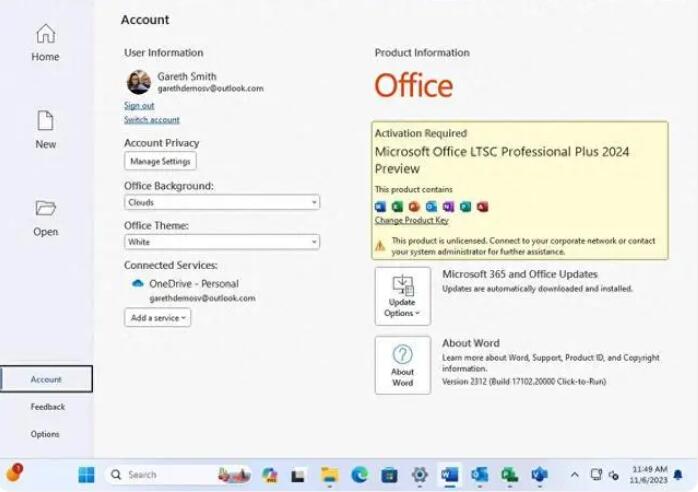The image size is (698, 492).
Task: Show hidden system tray icons chevron
Action: (575, 475)
